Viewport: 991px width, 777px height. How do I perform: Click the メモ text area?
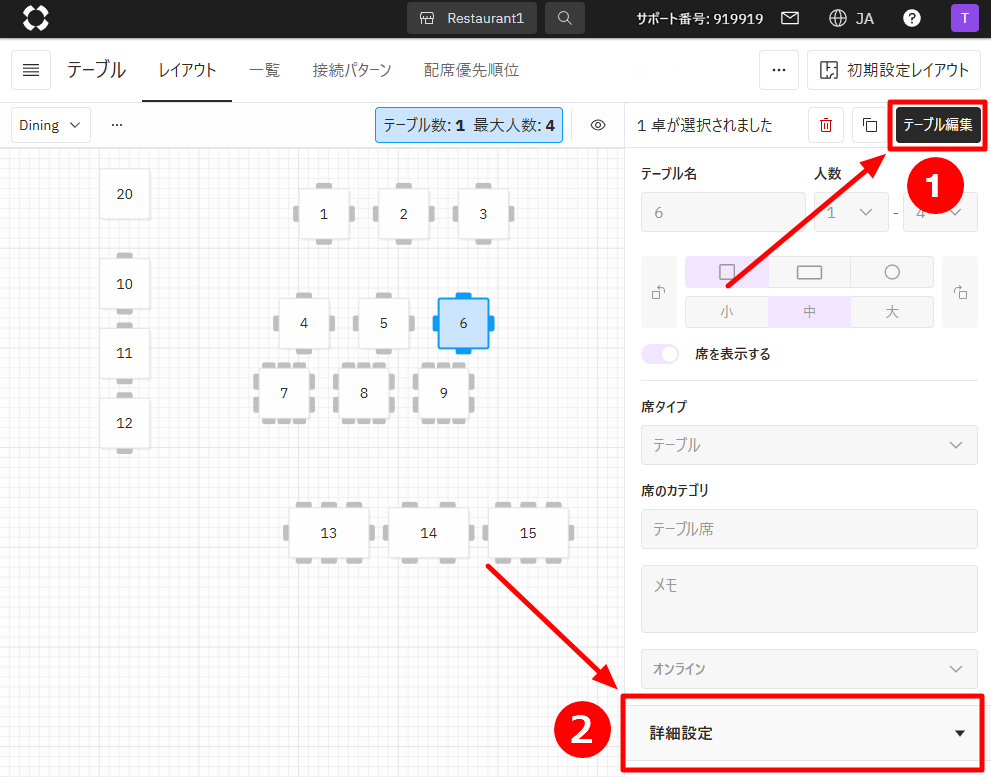click(809, 599)
